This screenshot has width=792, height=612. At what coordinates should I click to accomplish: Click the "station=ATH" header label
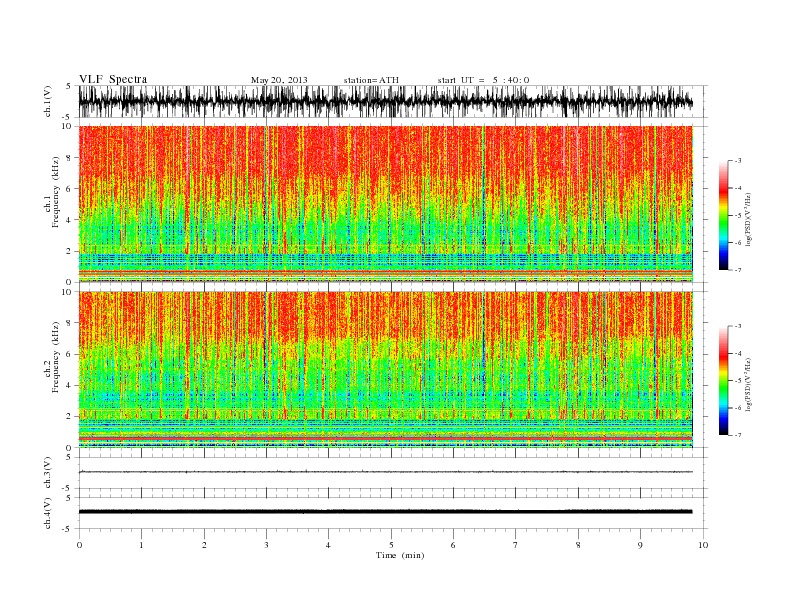[x=371, y=80]
